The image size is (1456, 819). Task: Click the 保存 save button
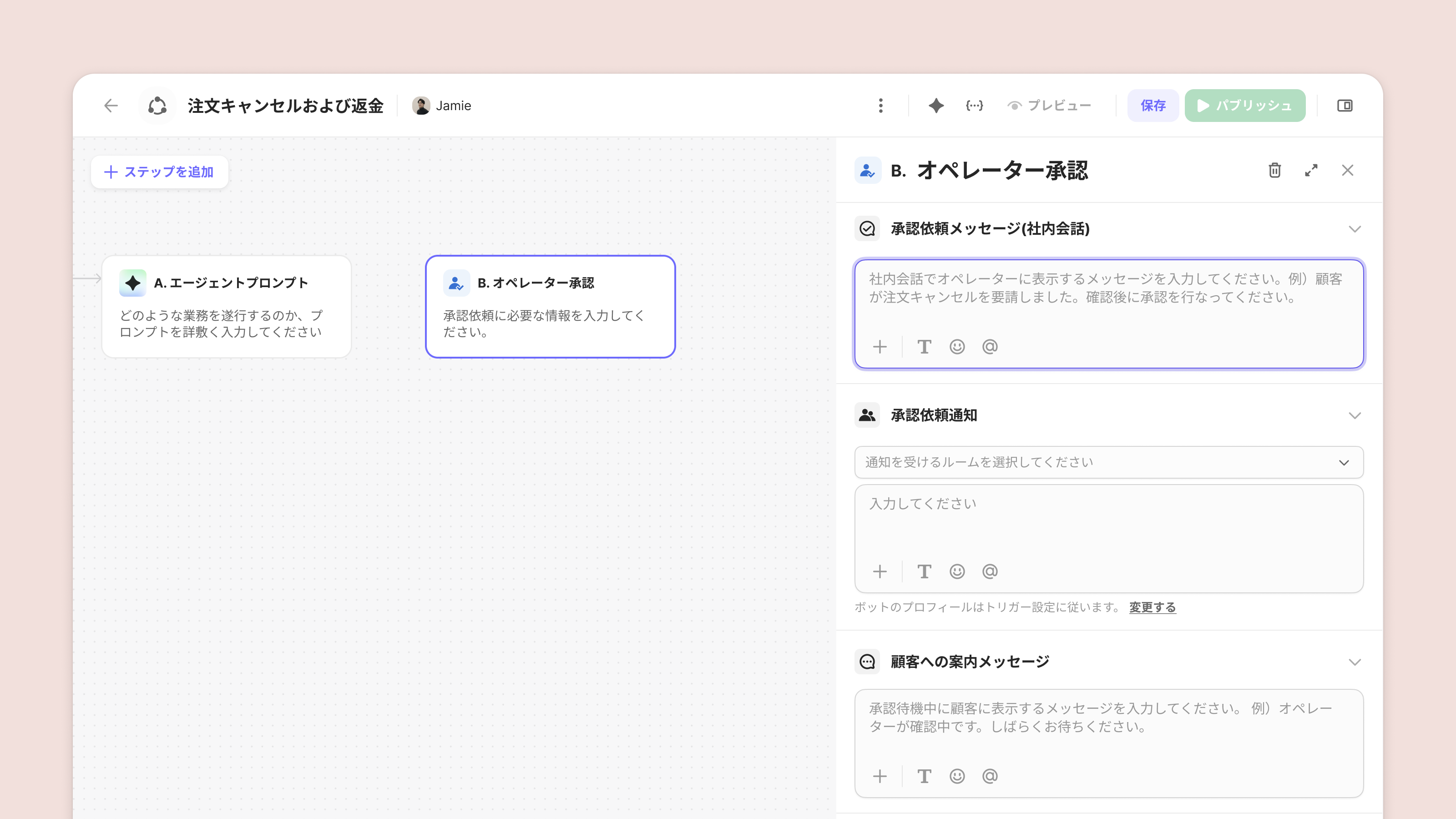coord(1153,106)
